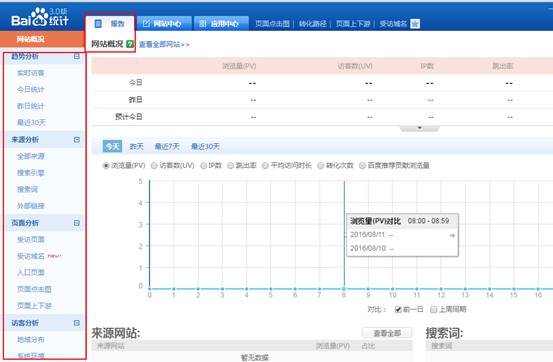Click the icon next to 受访域名 in top bar
The height and width of the screenshot is (362, 553).
pyautogui.click(x=415, y=24)
